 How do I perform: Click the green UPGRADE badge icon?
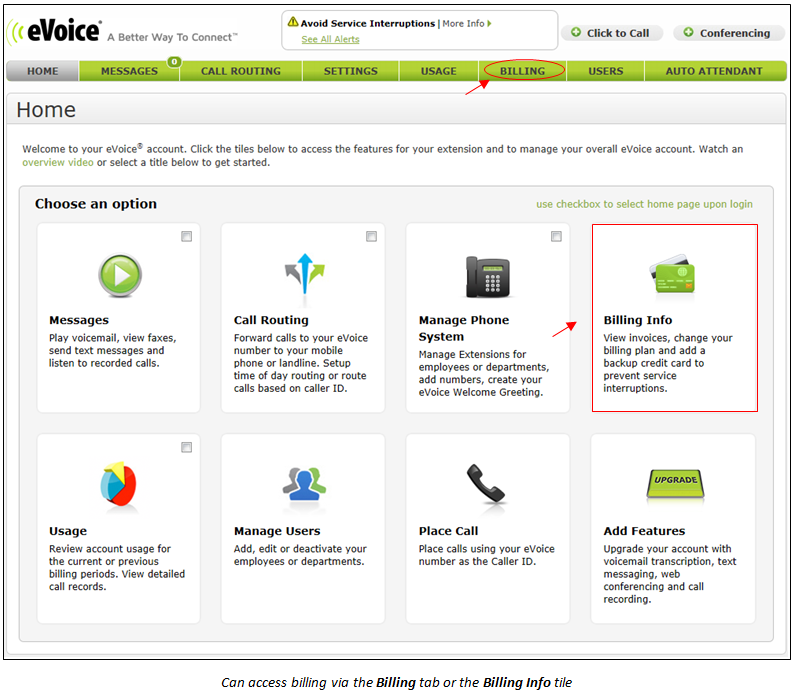pyautogui.click(x=675, y=483)
